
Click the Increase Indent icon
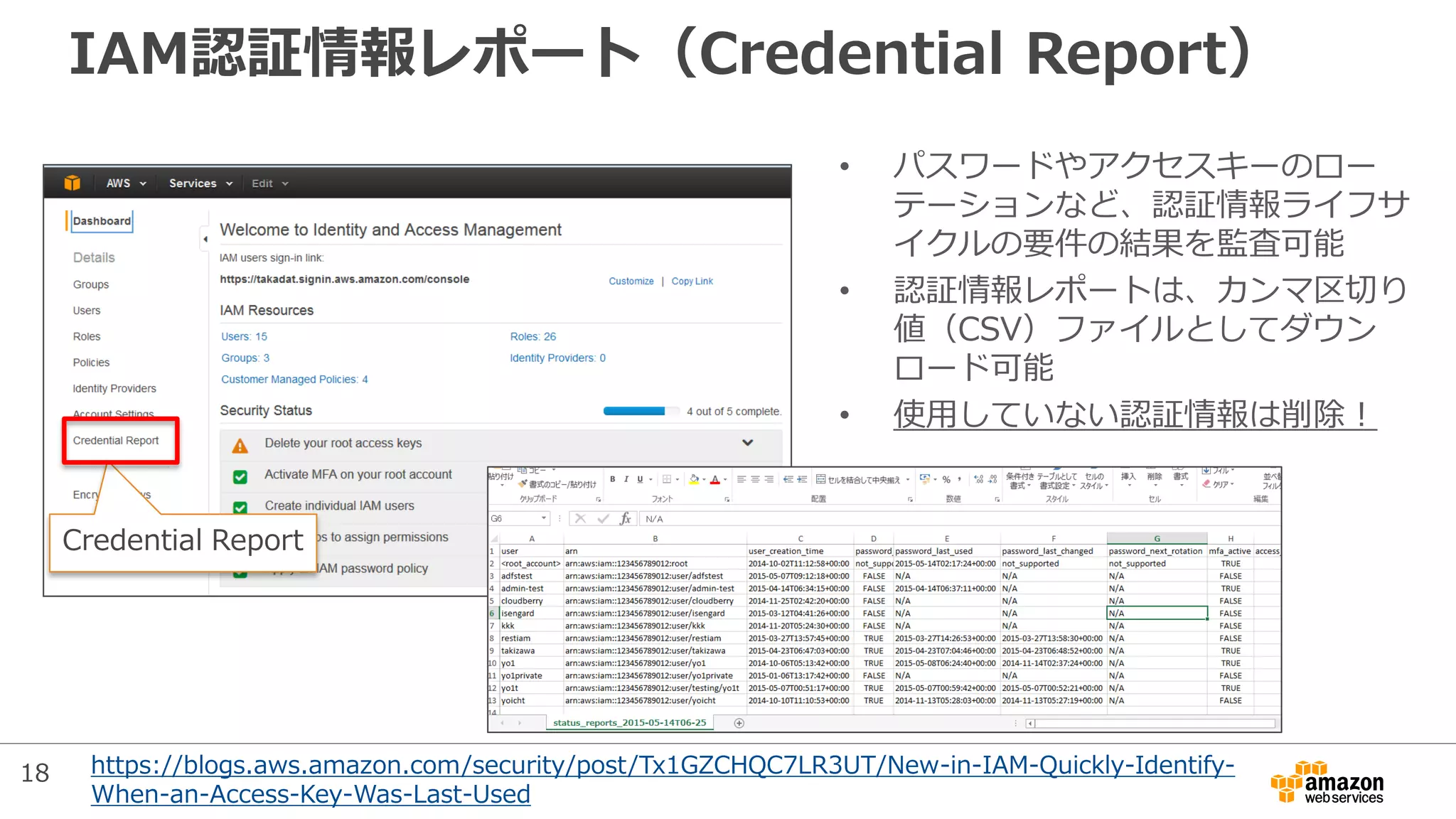[x=802, y=479]
